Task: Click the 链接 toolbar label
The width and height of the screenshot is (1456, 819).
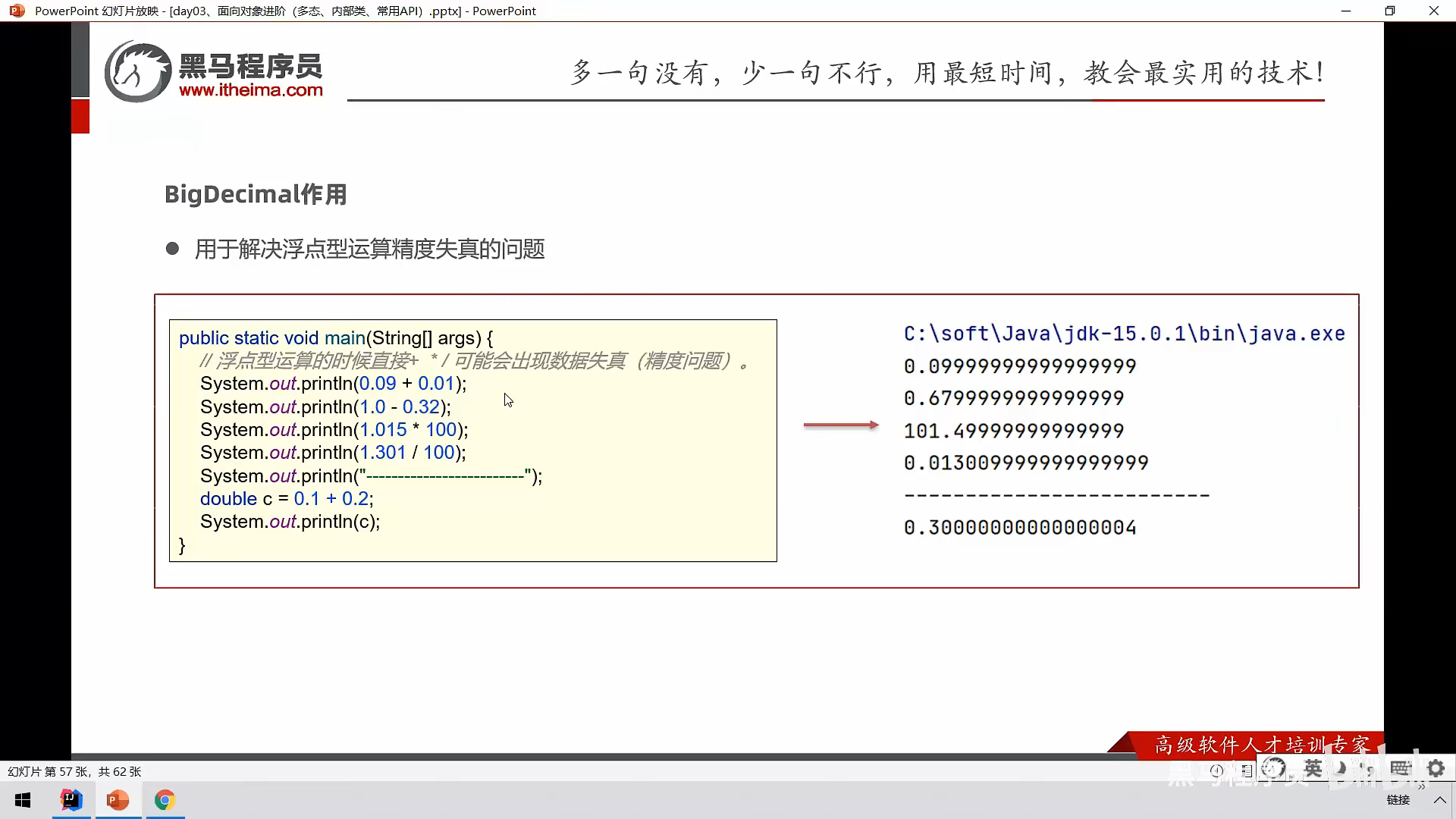Action: tap(1398, 800)
